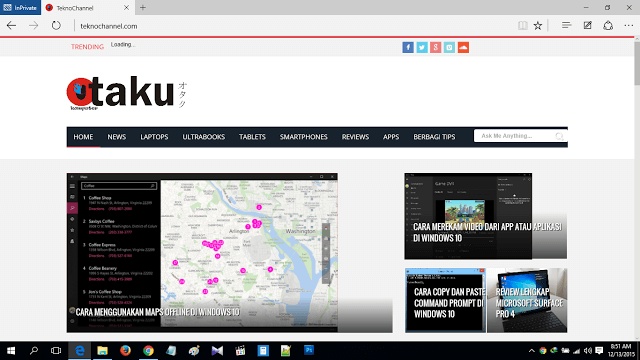Click the Facebook social icon
This screenshot has height=360, width=640.
[408, 47]
